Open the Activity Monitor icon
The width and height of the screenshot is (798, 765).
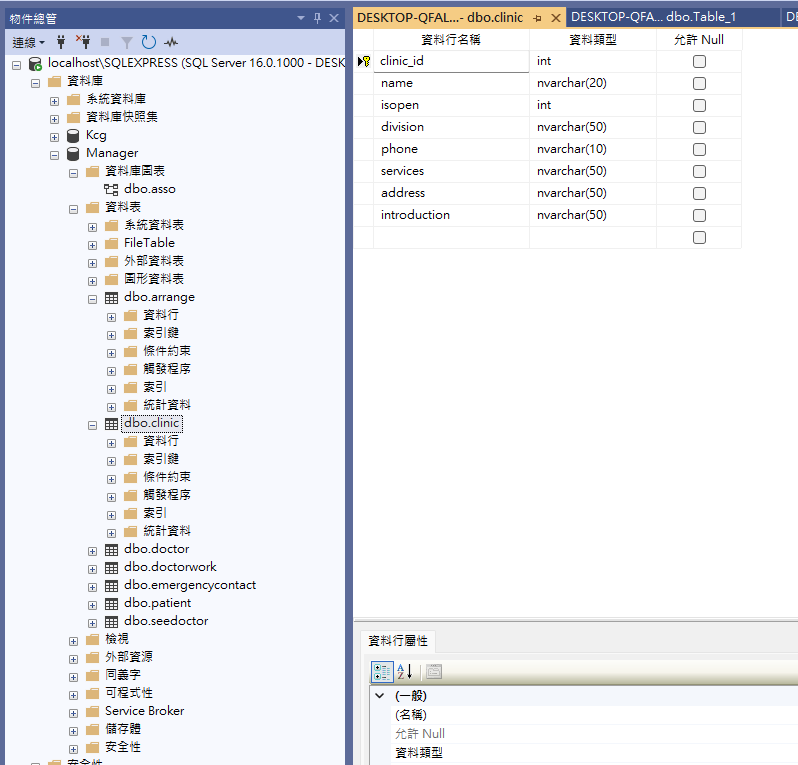tap(171, 42)
